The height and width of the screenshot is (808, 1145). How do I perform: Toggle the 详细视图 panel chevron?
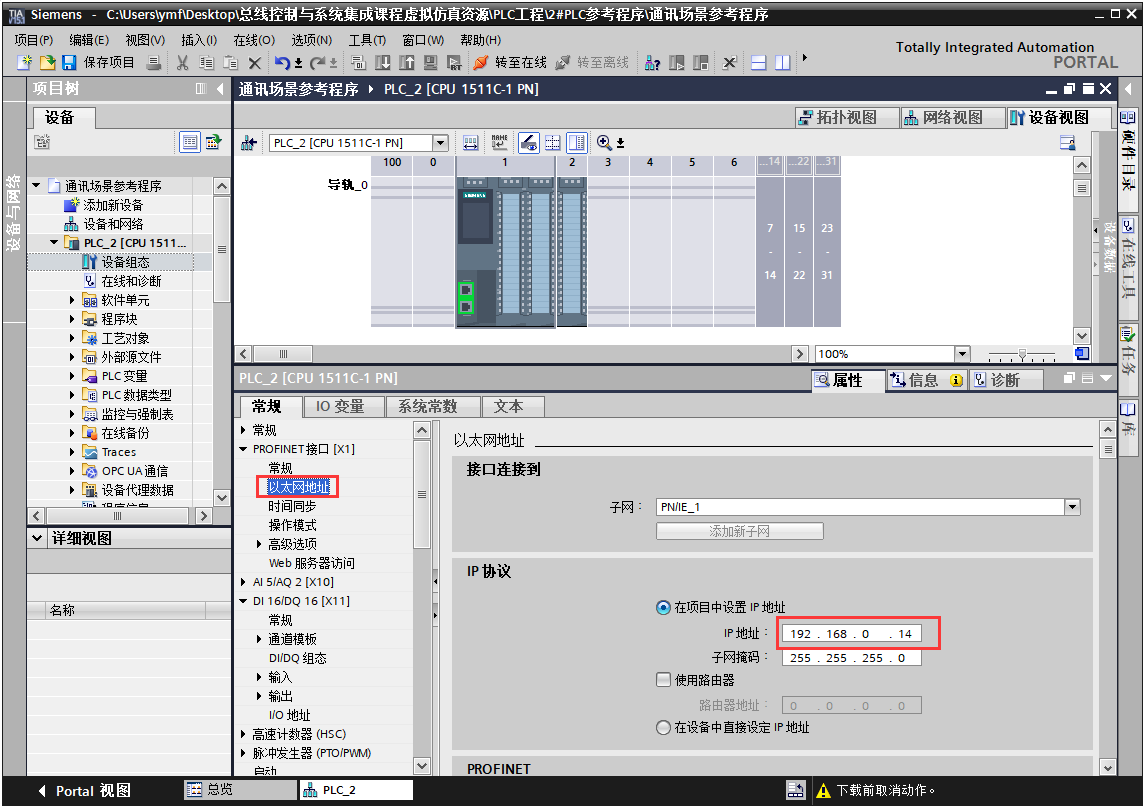[37, 538]
